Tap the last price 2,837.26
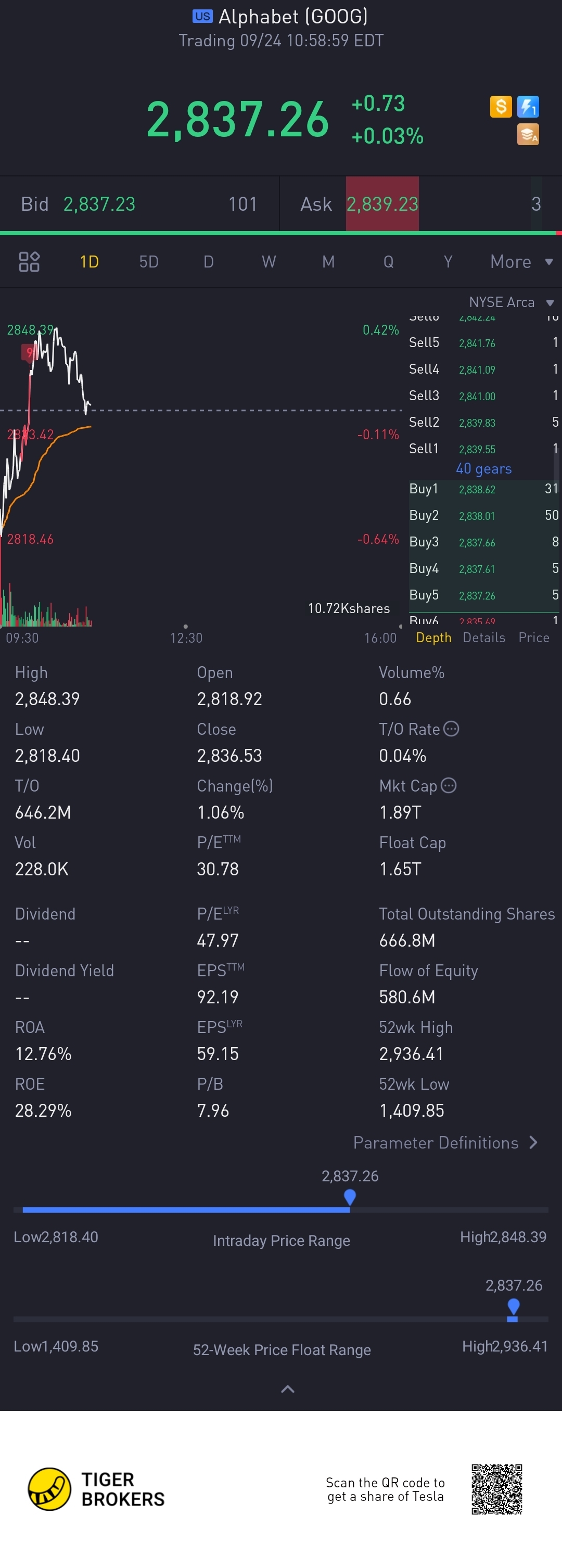This screenshot has width=562, height=1568. click(237, 119)
